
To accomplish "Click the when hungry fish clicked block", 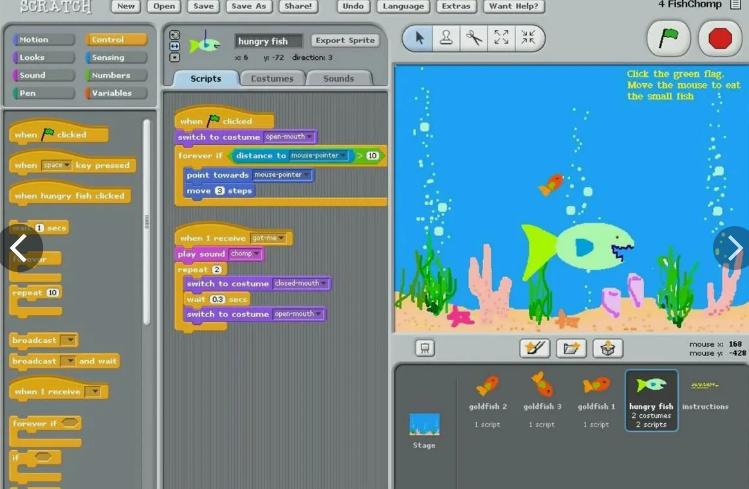I will (70, 193).
